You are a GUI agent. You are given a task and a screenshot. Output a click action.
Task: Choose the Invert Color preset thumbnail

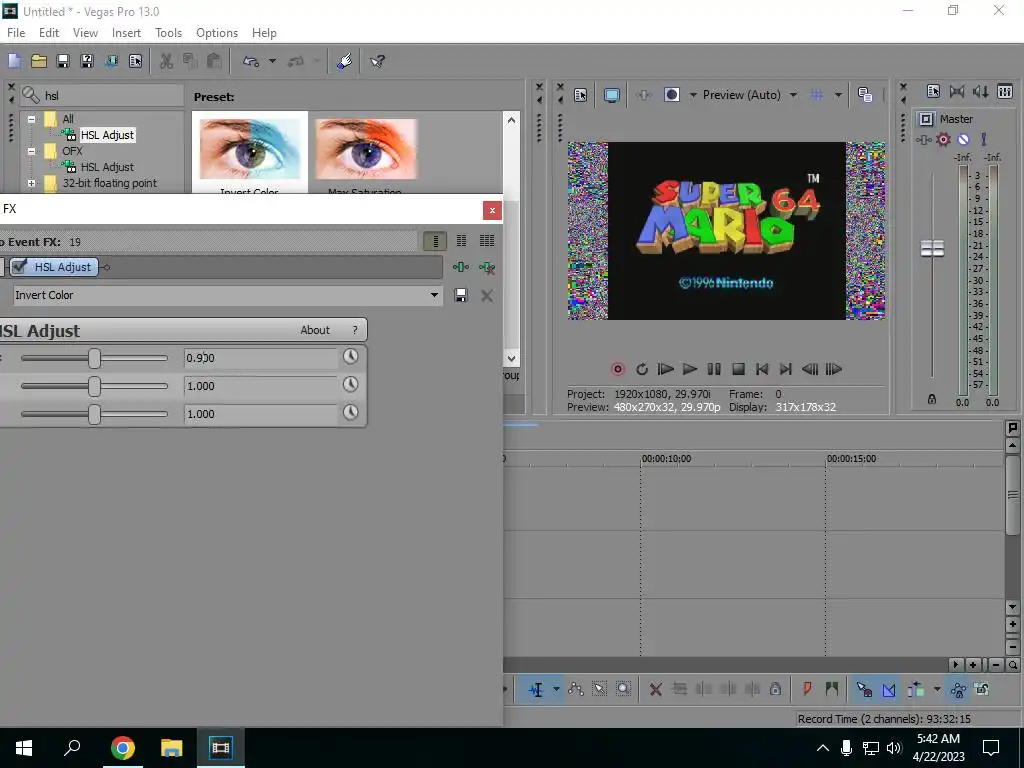click(249, 151)
